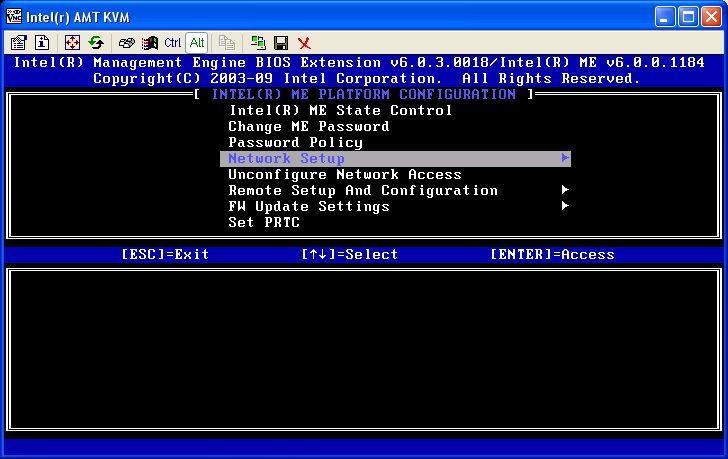
Task: Select Change ME Password entry
Action: point(308,126)
